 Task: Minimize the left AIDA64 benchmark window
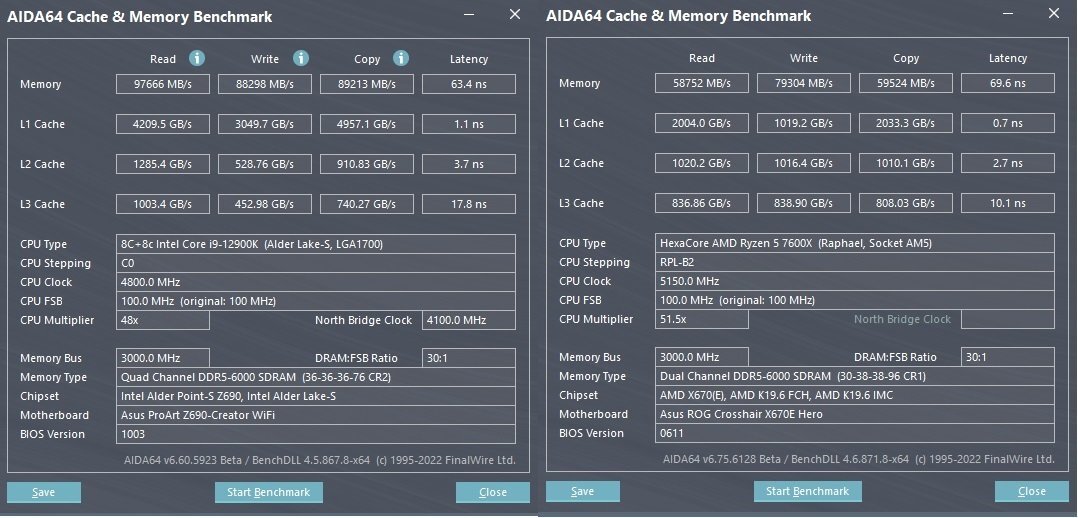(x=470, y=14)
